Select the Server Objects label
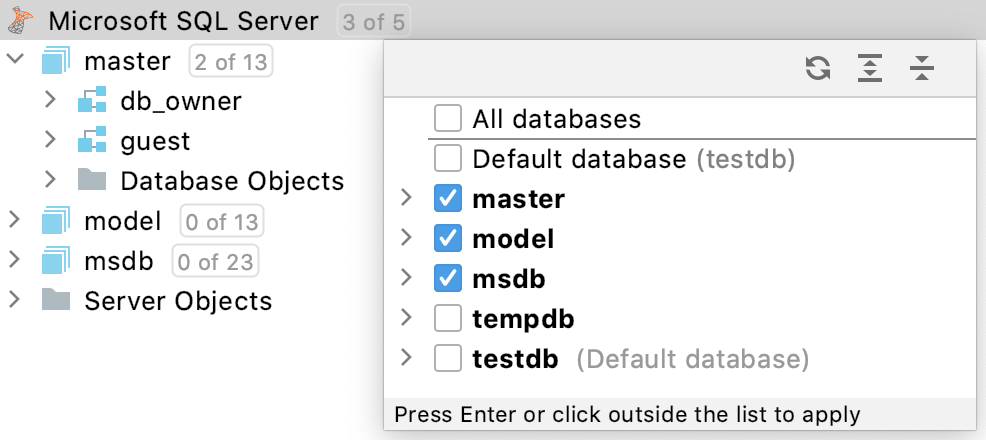986x440 pixels. click(x=178, y=301)
